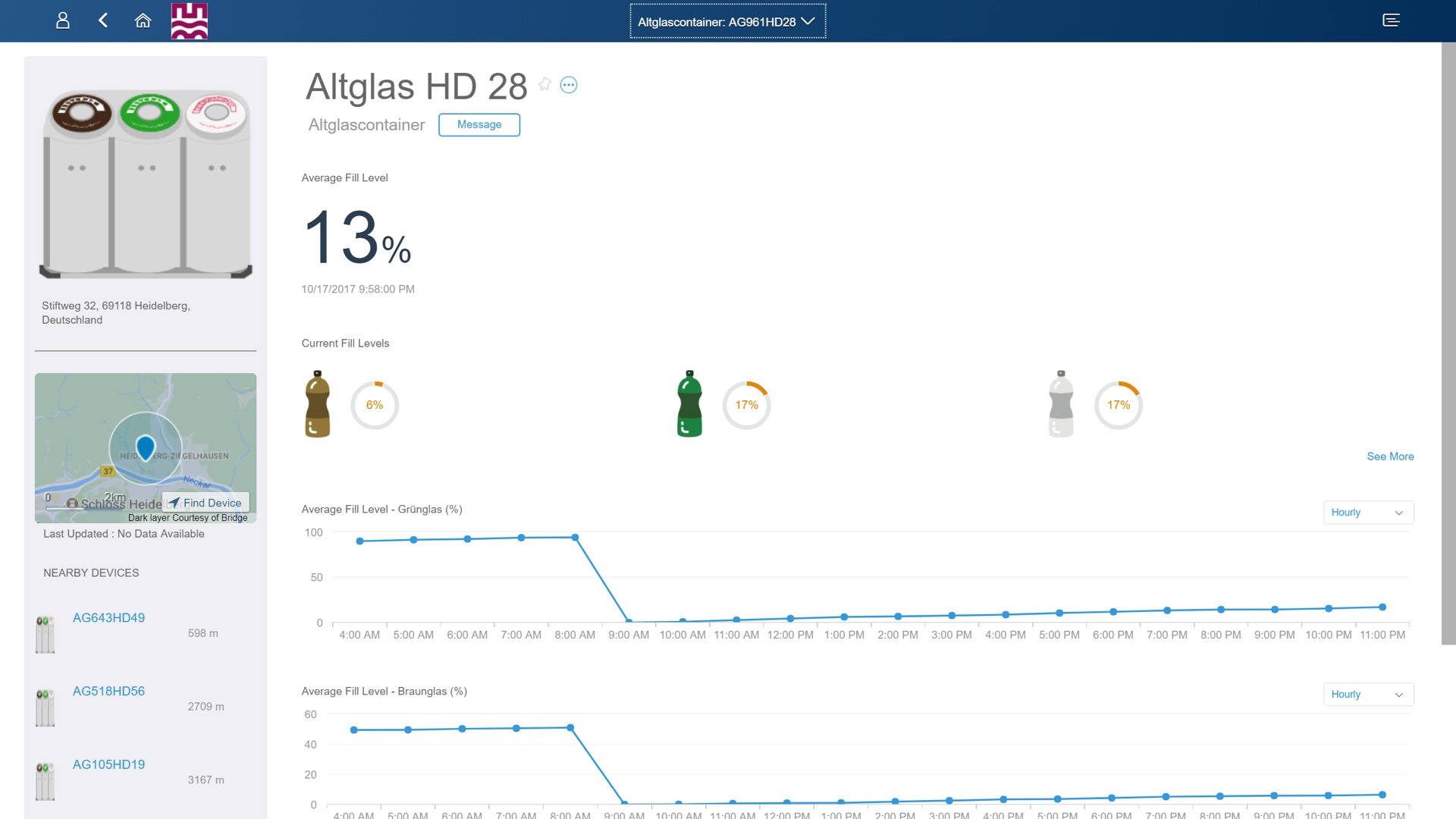Click the user profile icon
This screenshot has height=819, width=1456.
pos(63,20)
